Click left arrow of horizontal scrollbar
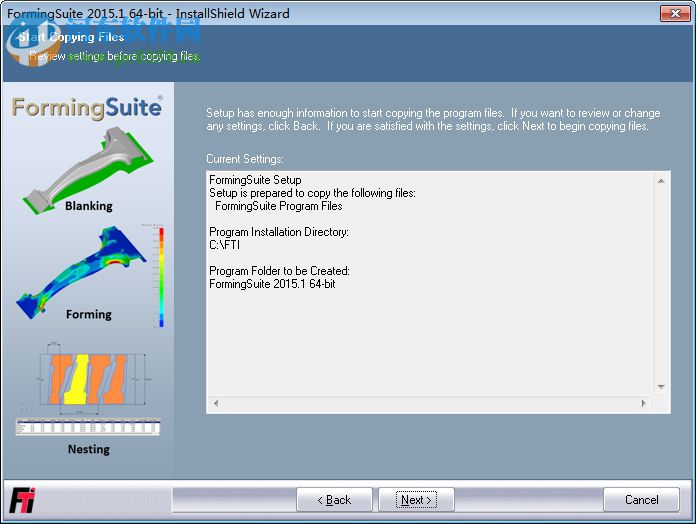This screenshot has width=696, height=524. [x=216, y=403]
